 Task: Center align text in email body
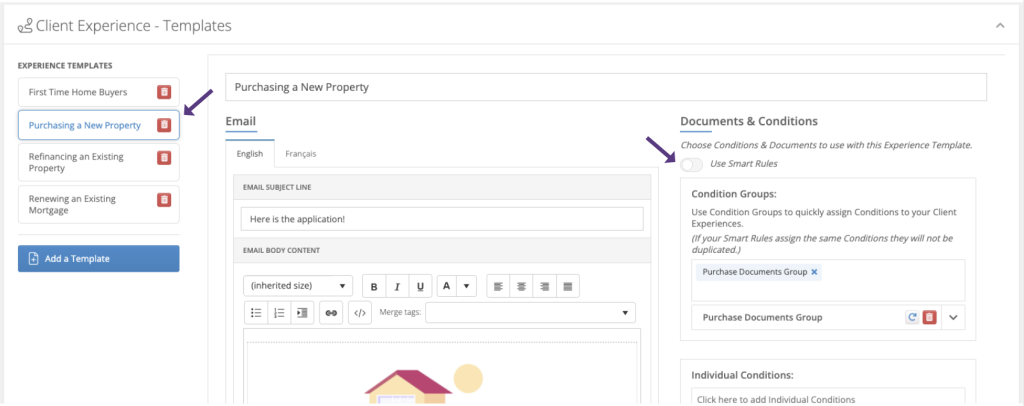pyautogui.click(x=521, y=286)
